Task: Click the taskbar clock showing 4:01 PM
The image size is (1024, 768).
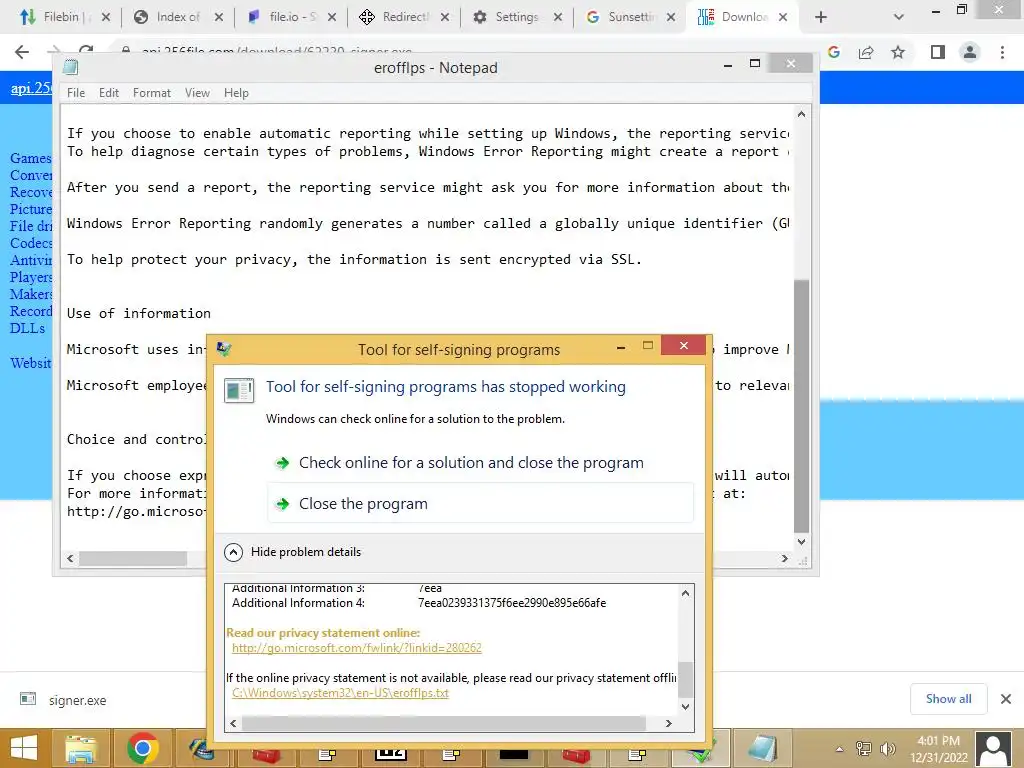Action: [x=938, y=749]
